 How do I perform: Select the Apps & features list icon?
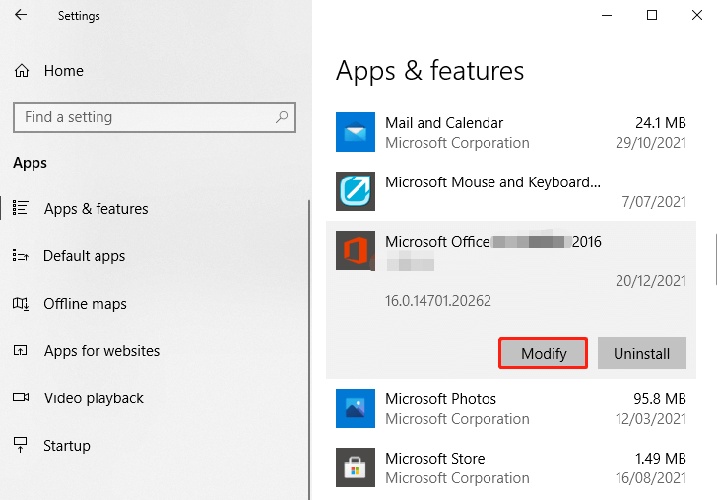21,208
